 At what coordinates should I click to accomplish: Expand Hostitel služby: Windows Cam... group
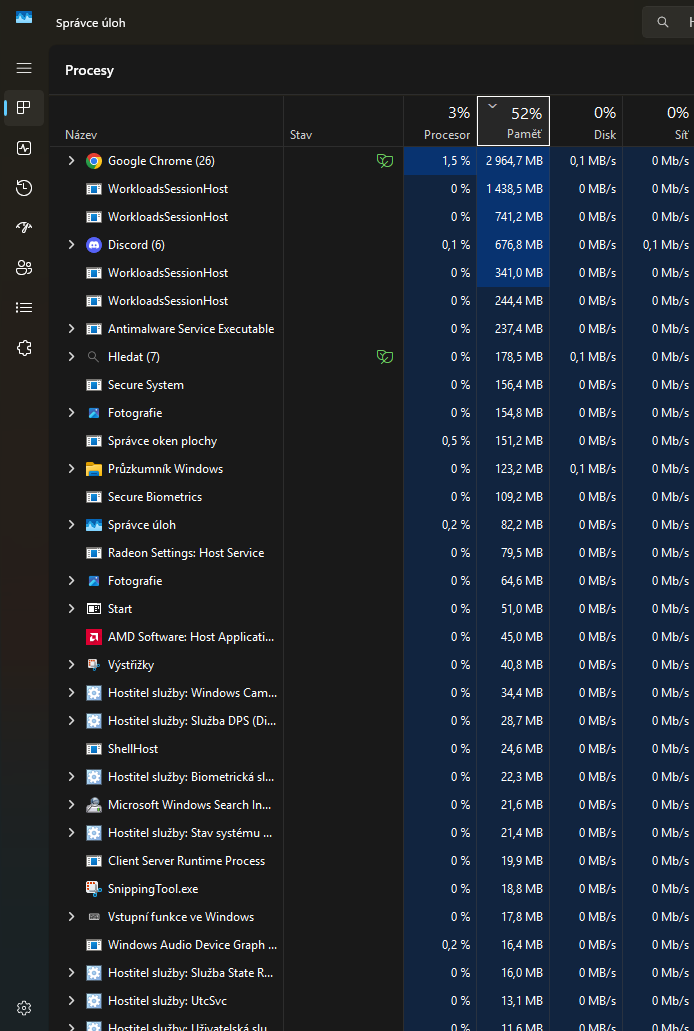click(71, 692)
